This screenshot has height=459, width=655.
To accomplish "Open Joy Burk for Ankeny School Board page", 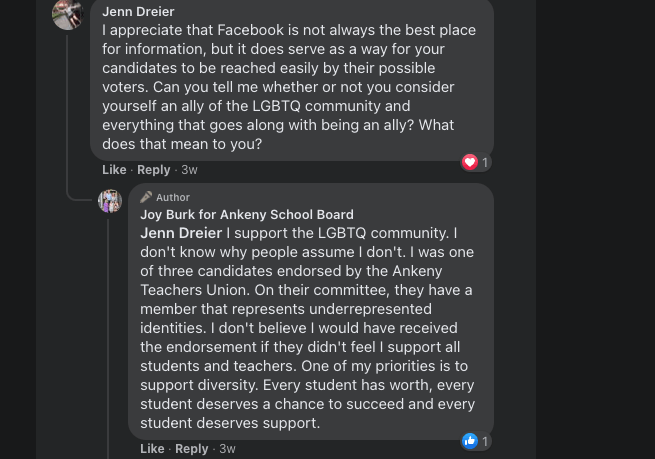I will [246, 214].
